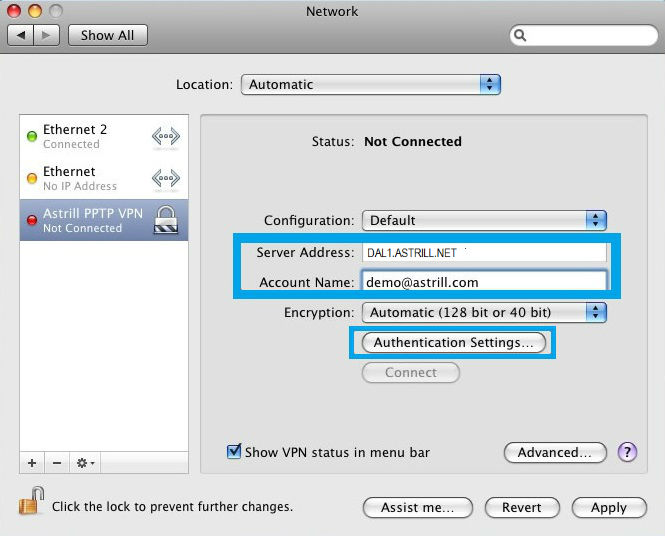
Task: Open the Location dropdown set to Automatic
Action: click(x=371, y=84)
